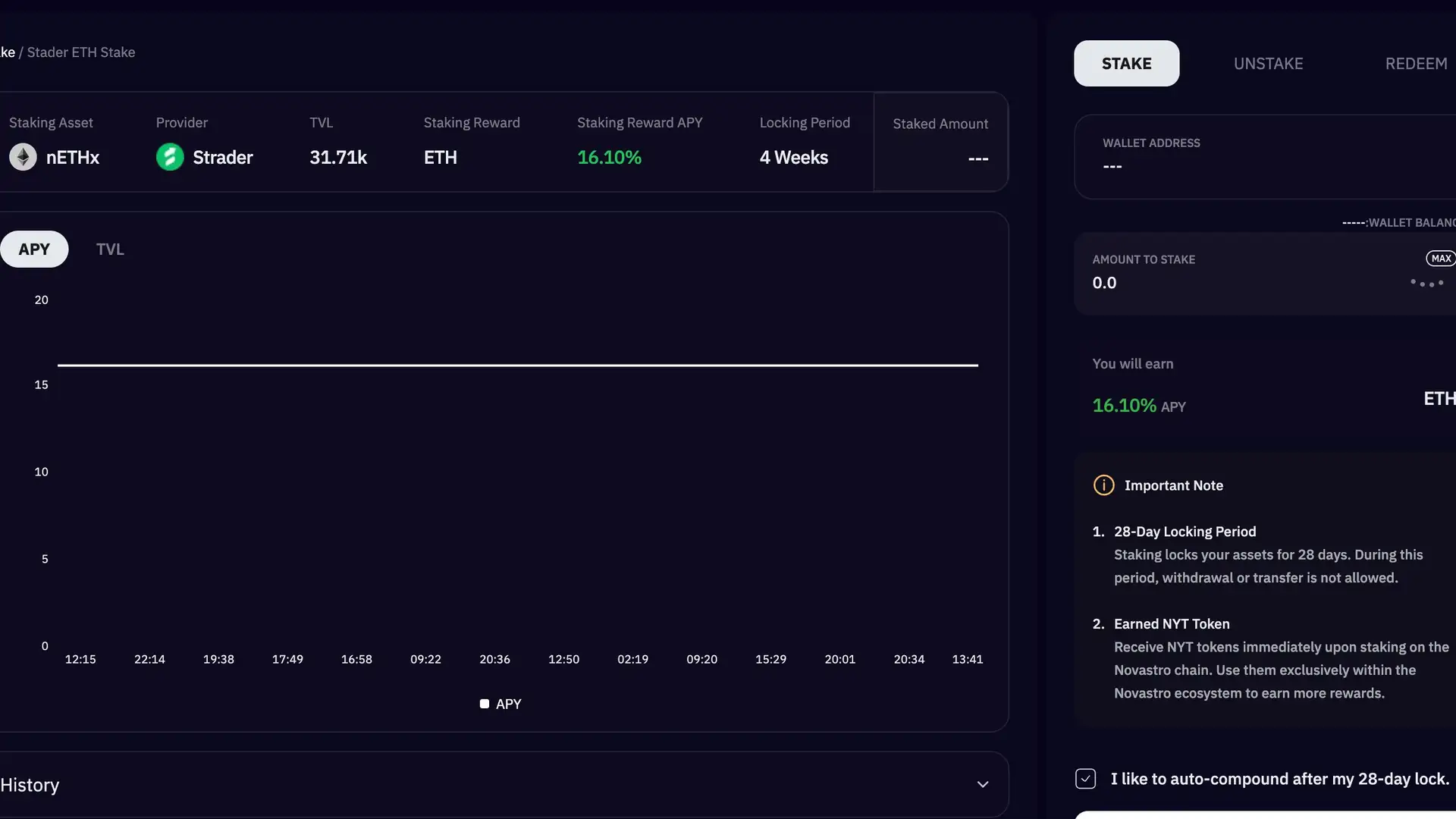Image resolution: width=1456 pixels, height=819 pixels.
Task: Expand the History section chevron
Action: pos(983,784)
